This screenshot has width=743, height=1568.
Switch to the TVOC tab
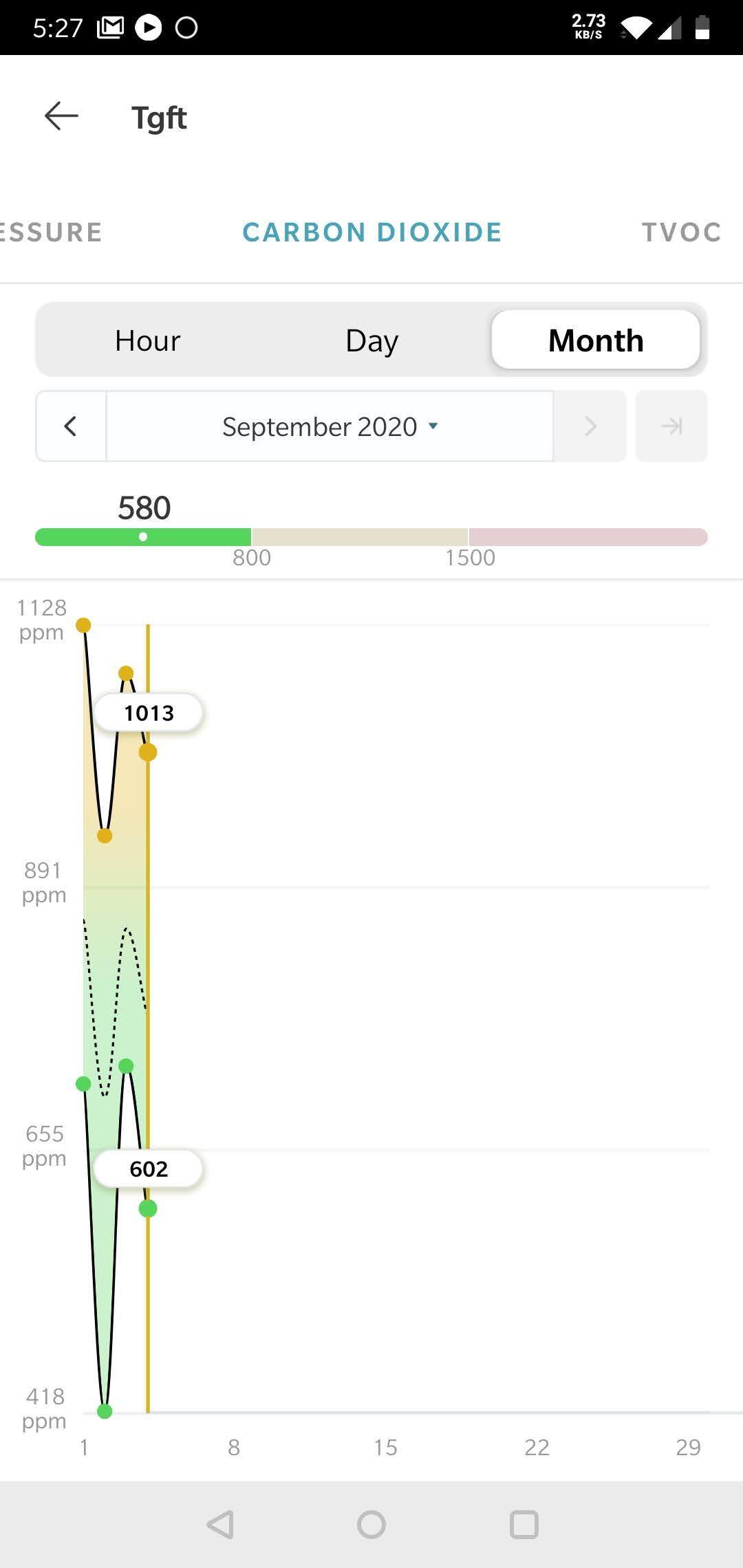tap(681, 232)
